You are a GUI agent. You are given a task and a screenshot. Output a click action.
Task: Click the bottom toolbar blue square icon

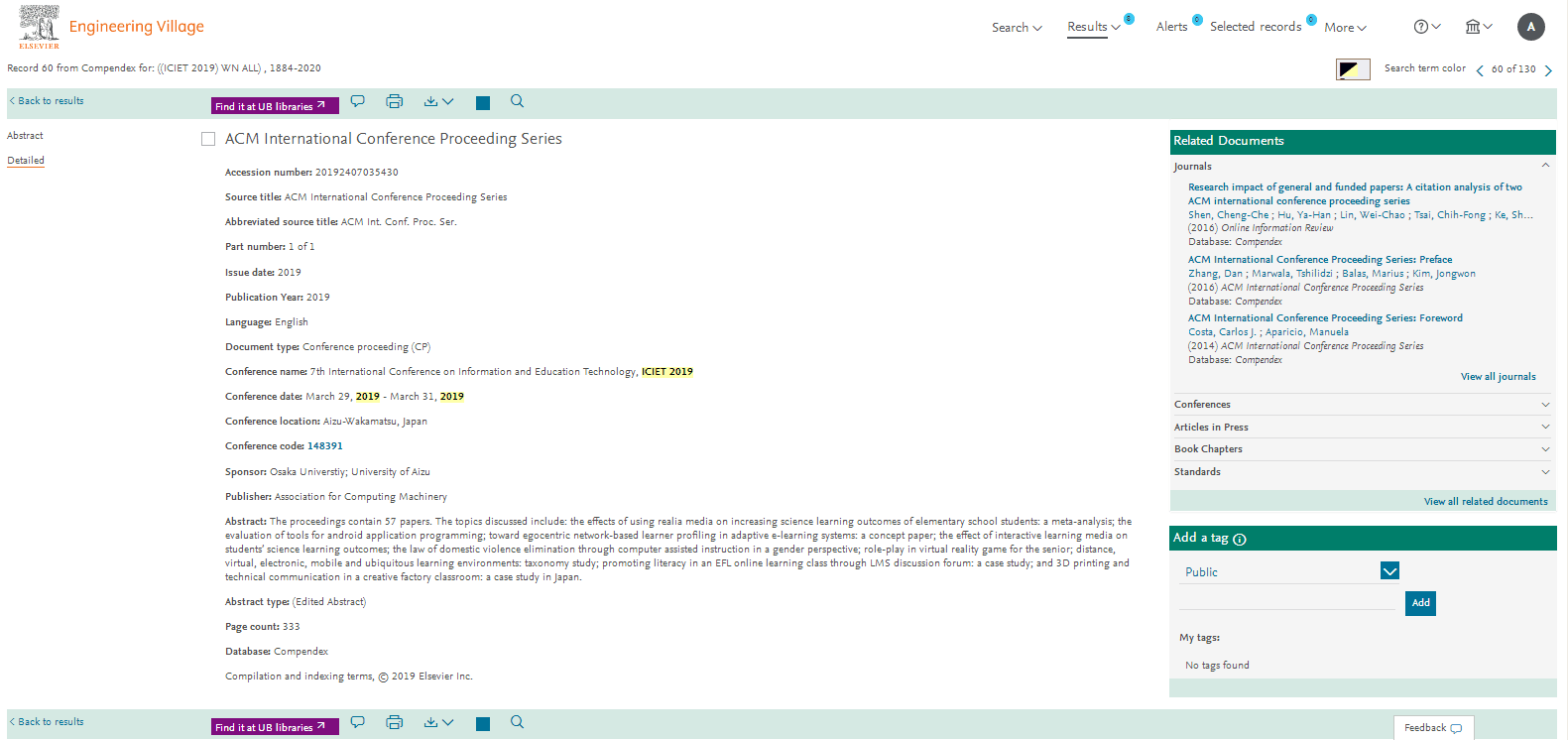tap(483, 724)
